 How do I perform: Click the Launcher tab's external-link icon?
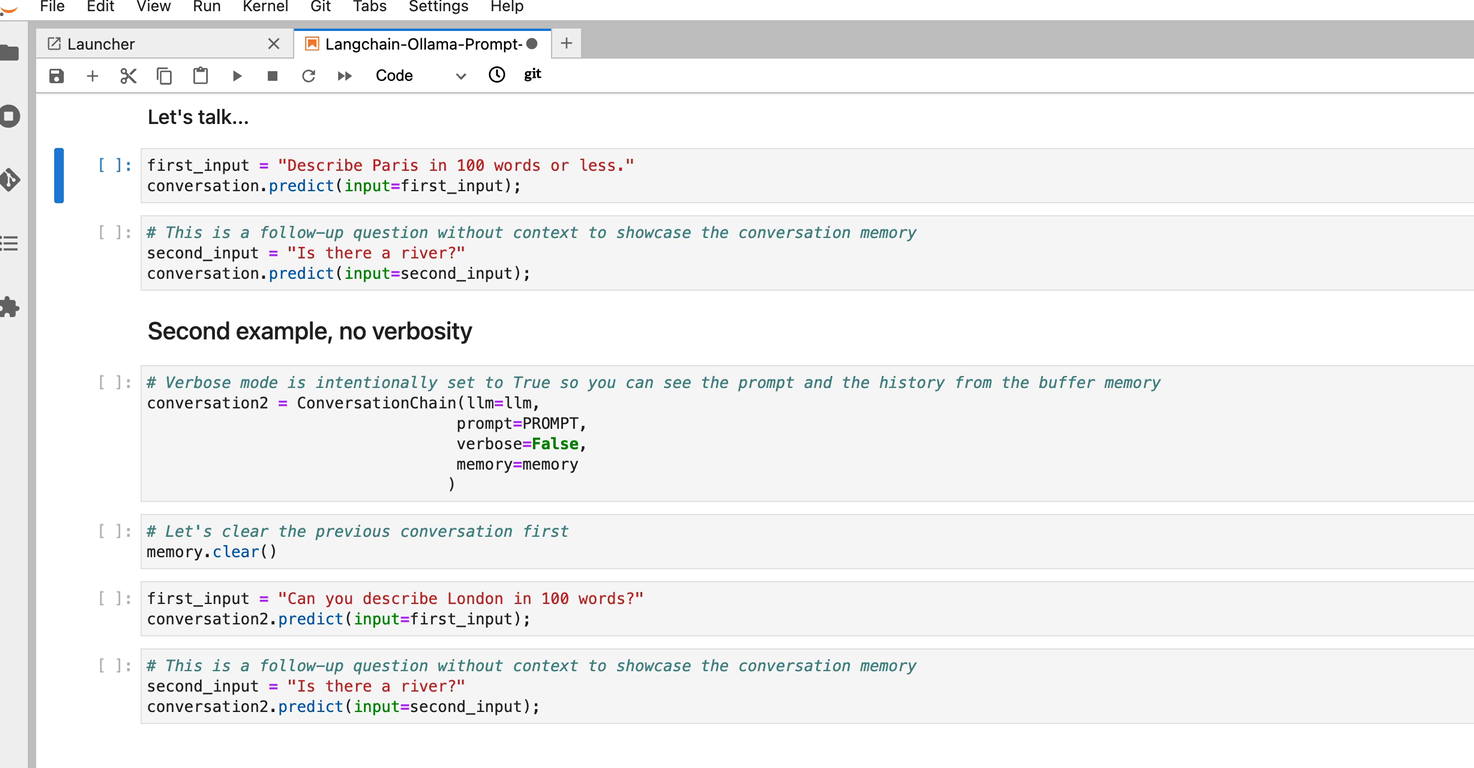[x=54, y=44]
